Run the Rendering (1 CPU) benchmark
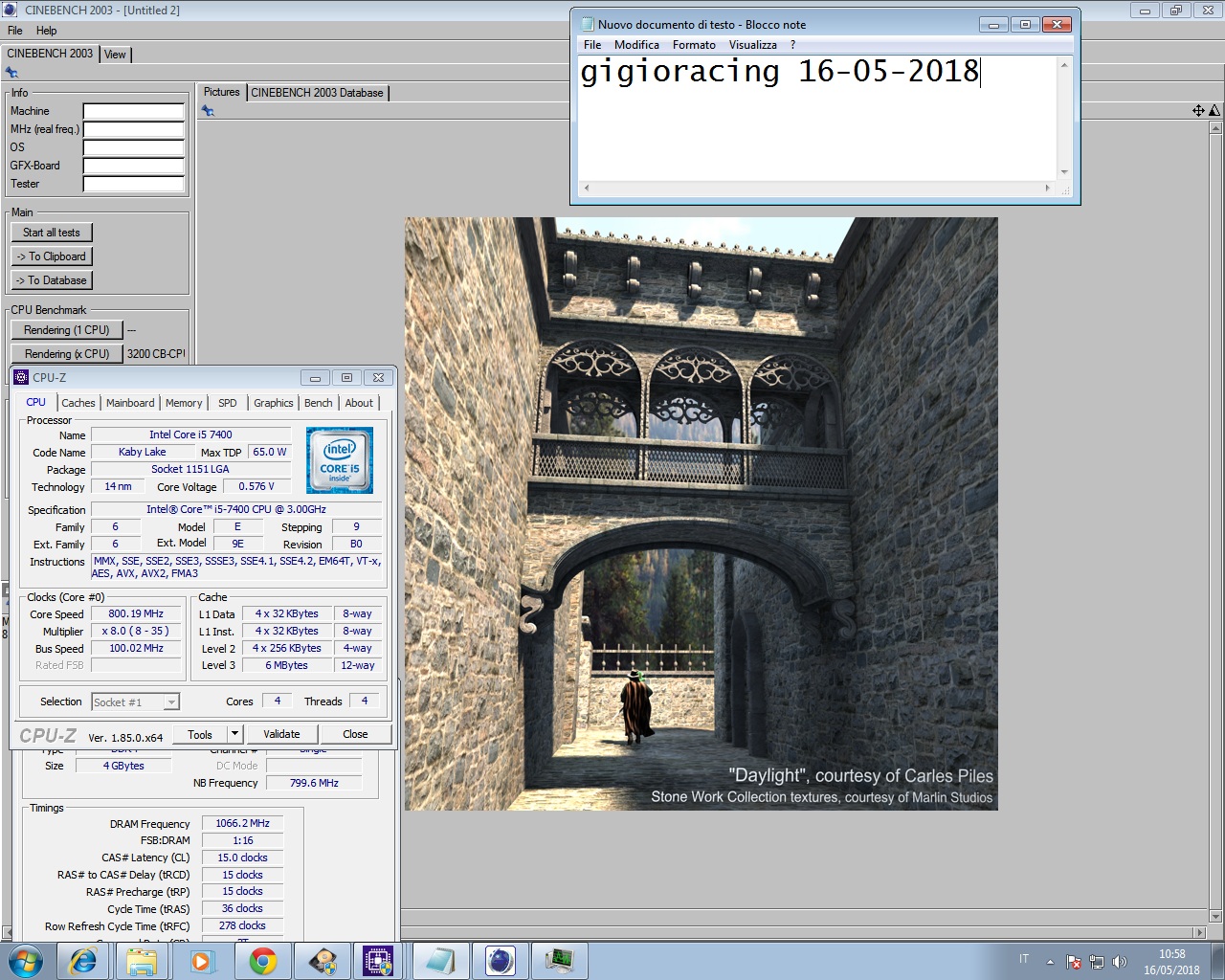 67,330
